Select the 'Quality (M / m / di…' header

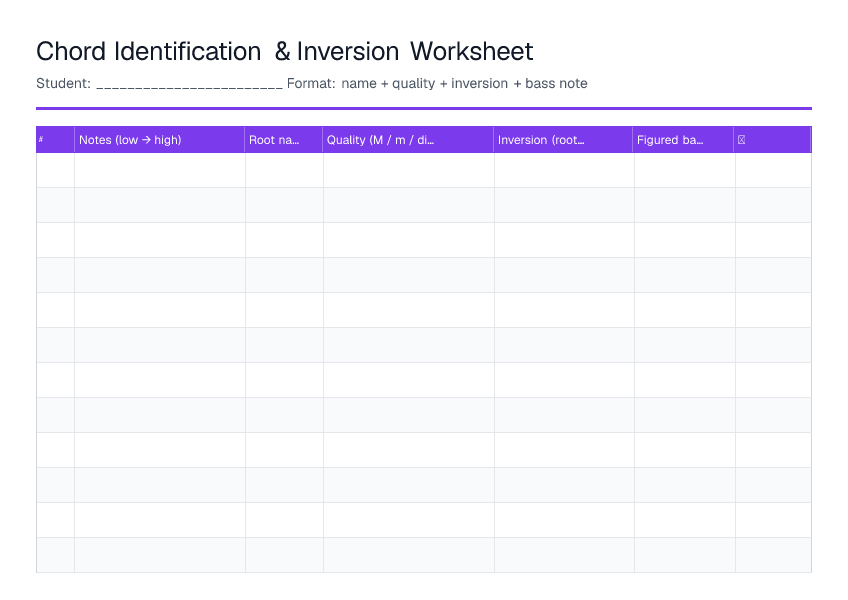pos(408,140)
